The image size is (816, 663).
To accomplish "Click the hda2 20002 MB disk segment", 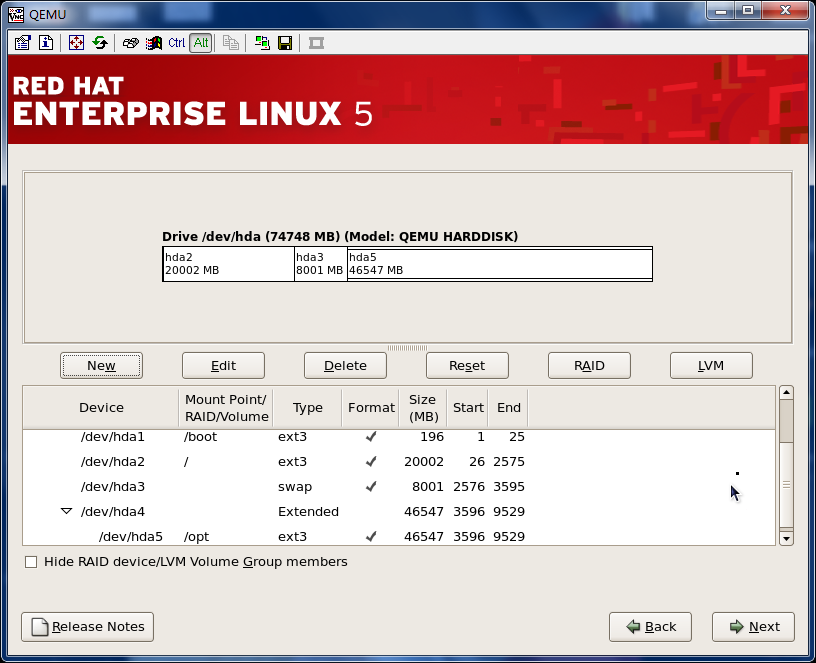I will pyautogui.click(x=229, y=264).
